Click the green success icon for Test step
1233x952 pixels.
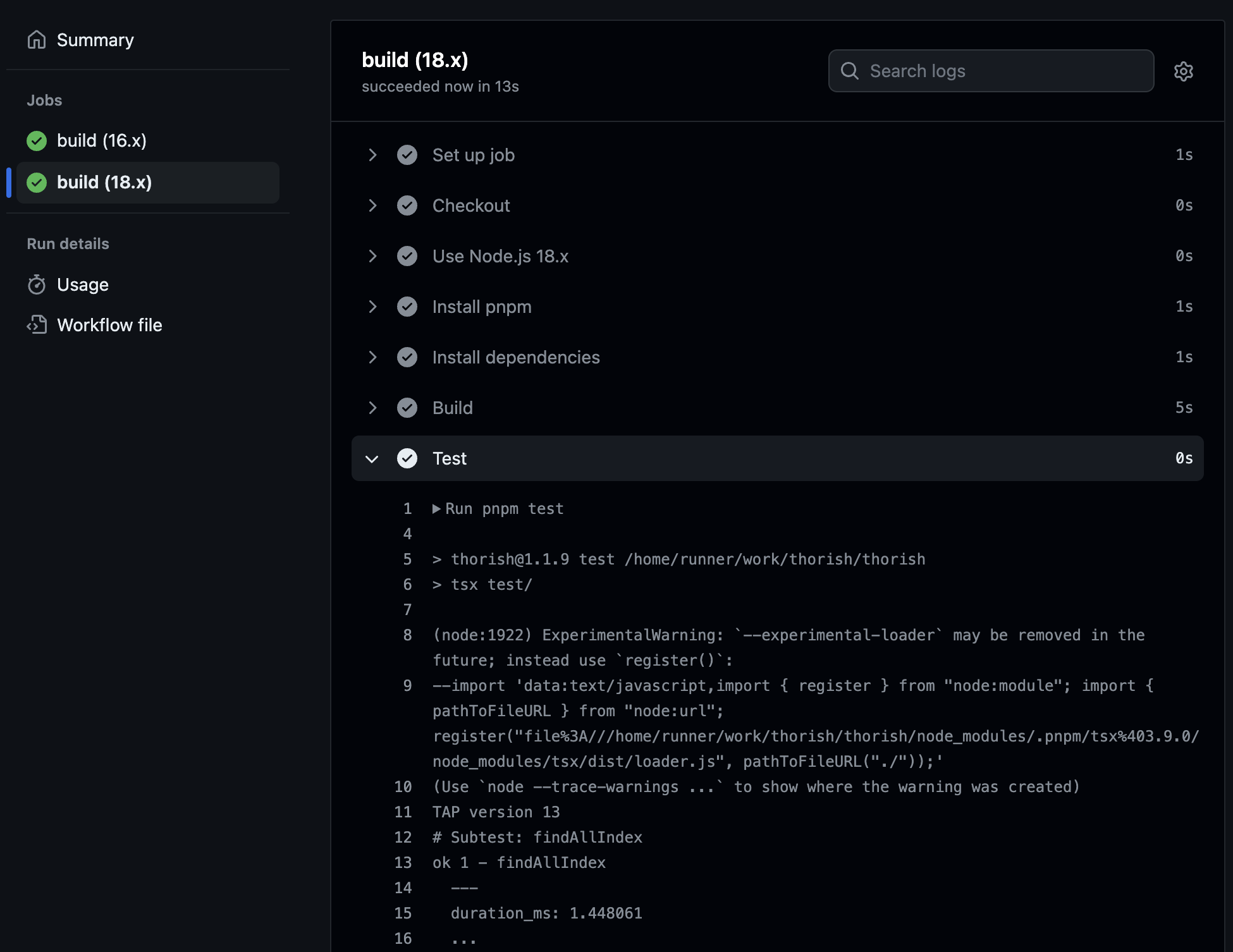(407, 458)
